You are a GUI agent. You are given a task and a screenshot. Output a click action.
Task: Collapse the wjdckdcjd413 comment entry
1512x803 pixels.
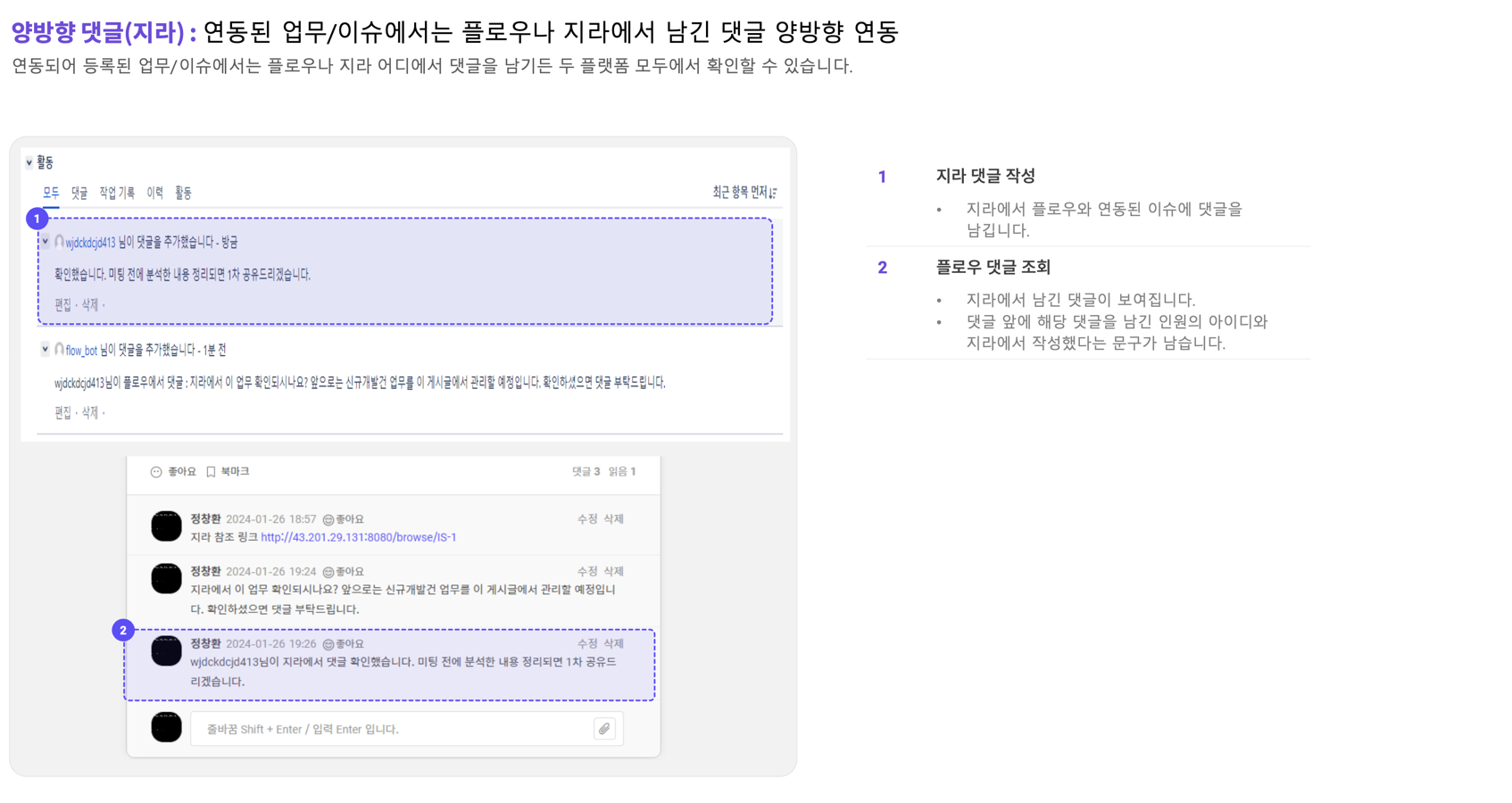point(46,242)
